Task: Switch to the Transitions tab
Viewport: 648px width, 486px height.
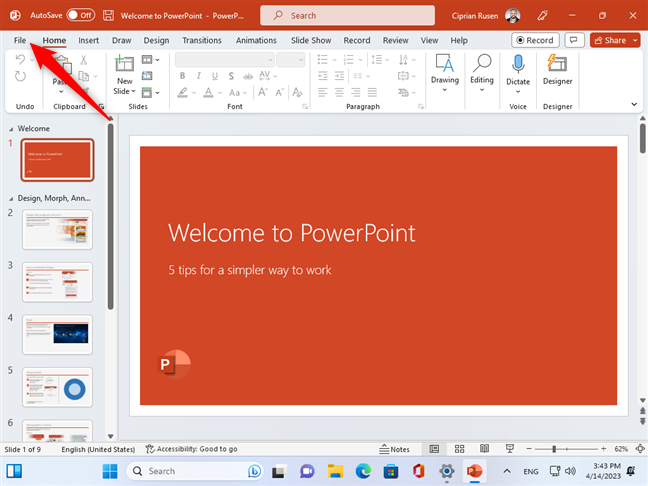Action: click(x=202, y=40)
